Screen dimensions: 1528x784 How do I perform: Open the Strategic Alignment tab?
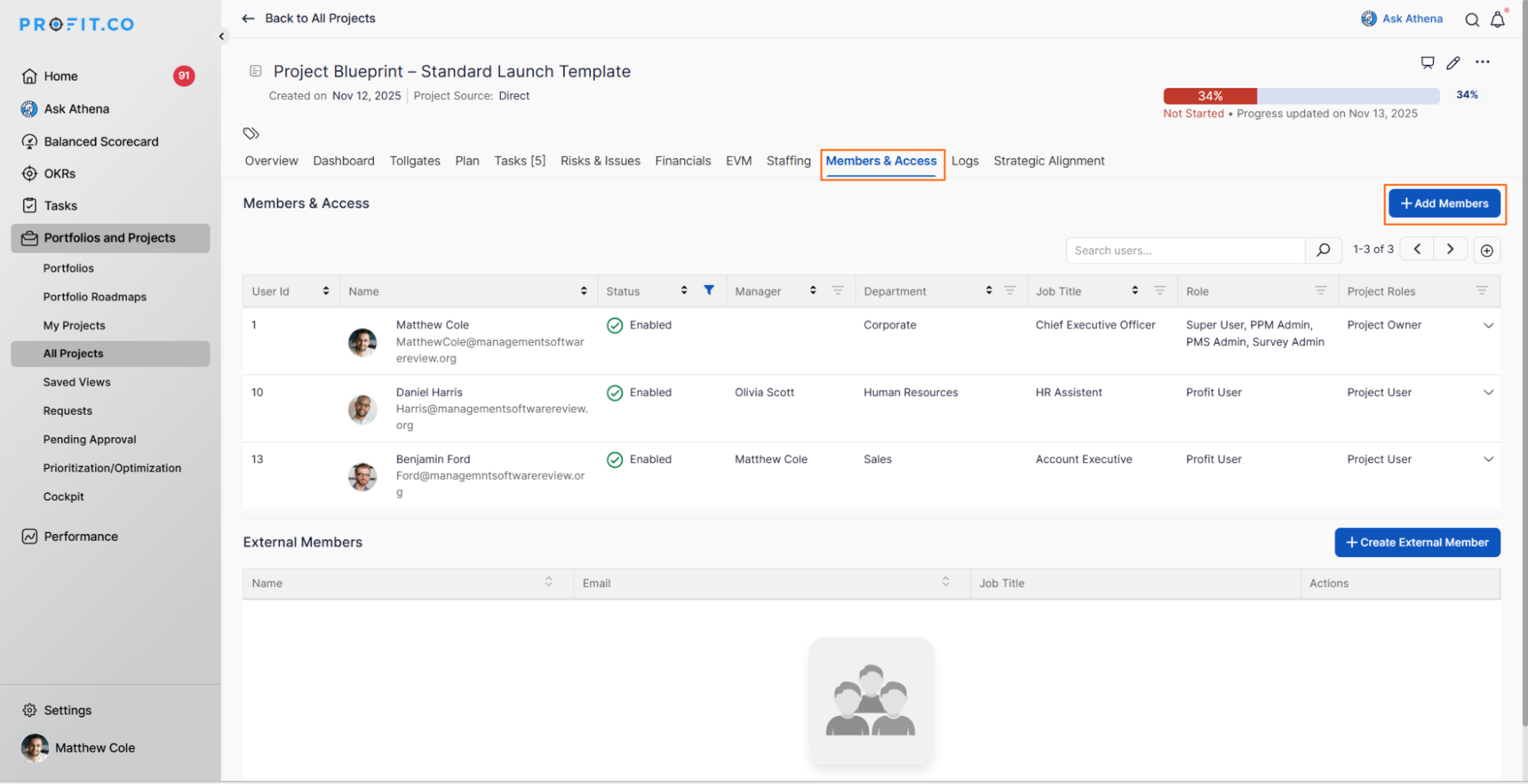[x=1049, y=160]
